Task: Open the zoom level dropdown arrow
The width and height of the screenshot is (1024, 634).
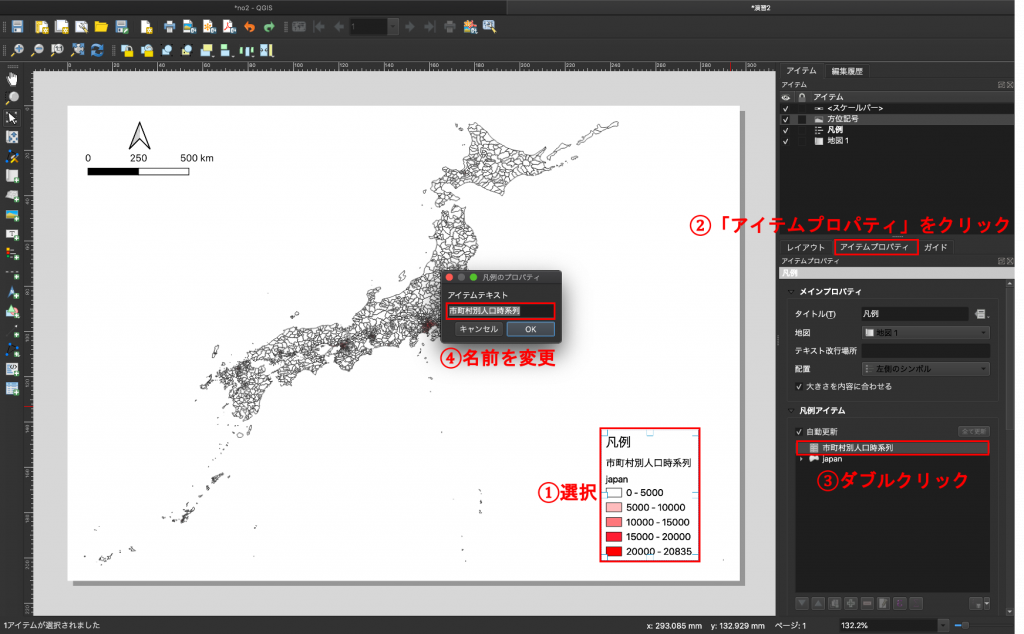Action: (942, 626)
